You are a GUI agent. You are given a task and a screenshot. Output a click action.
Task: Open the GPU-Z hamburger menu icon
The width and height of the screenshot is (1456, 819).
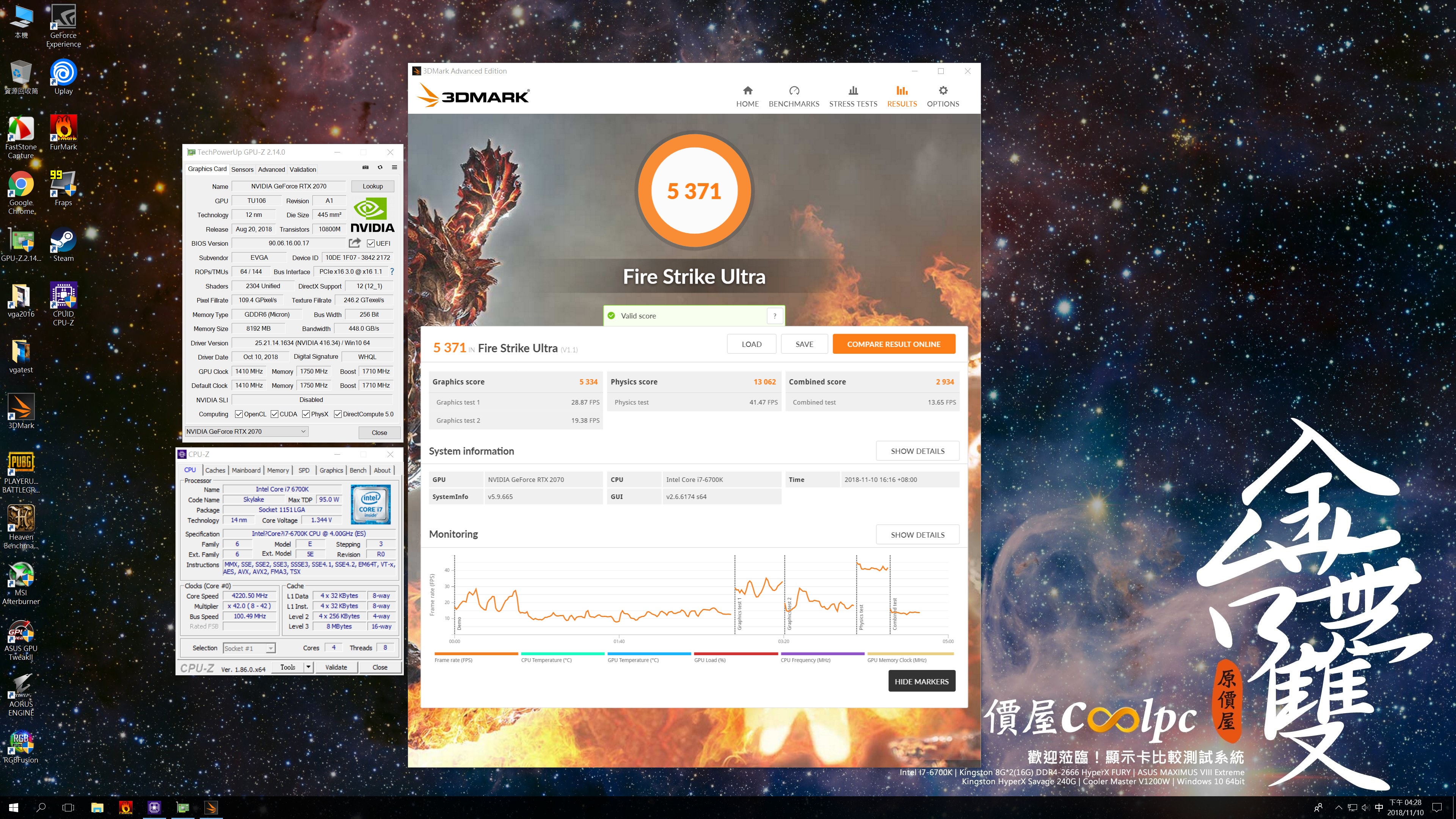pyautogui.click(x=394, y=167)
